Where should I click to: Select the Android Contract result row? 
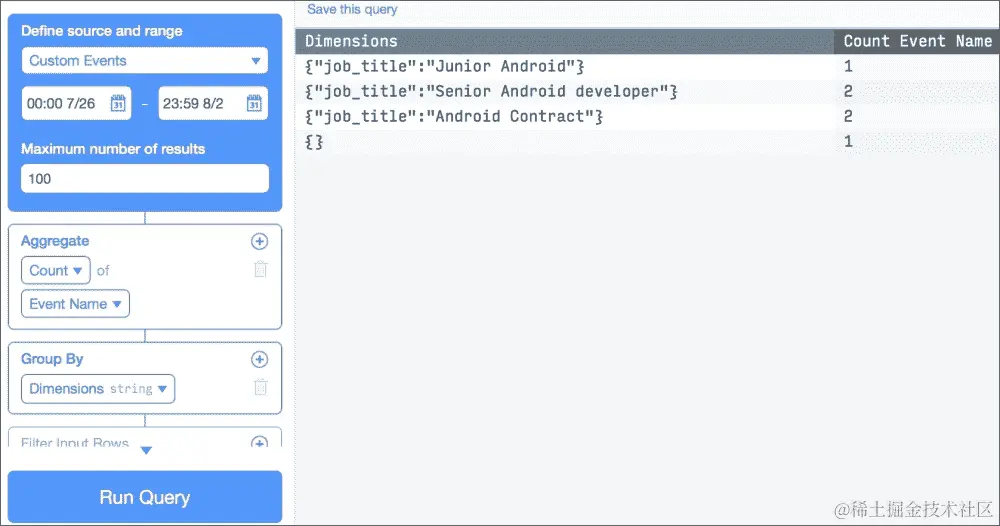pyautogui.click(x=647, y=116)
